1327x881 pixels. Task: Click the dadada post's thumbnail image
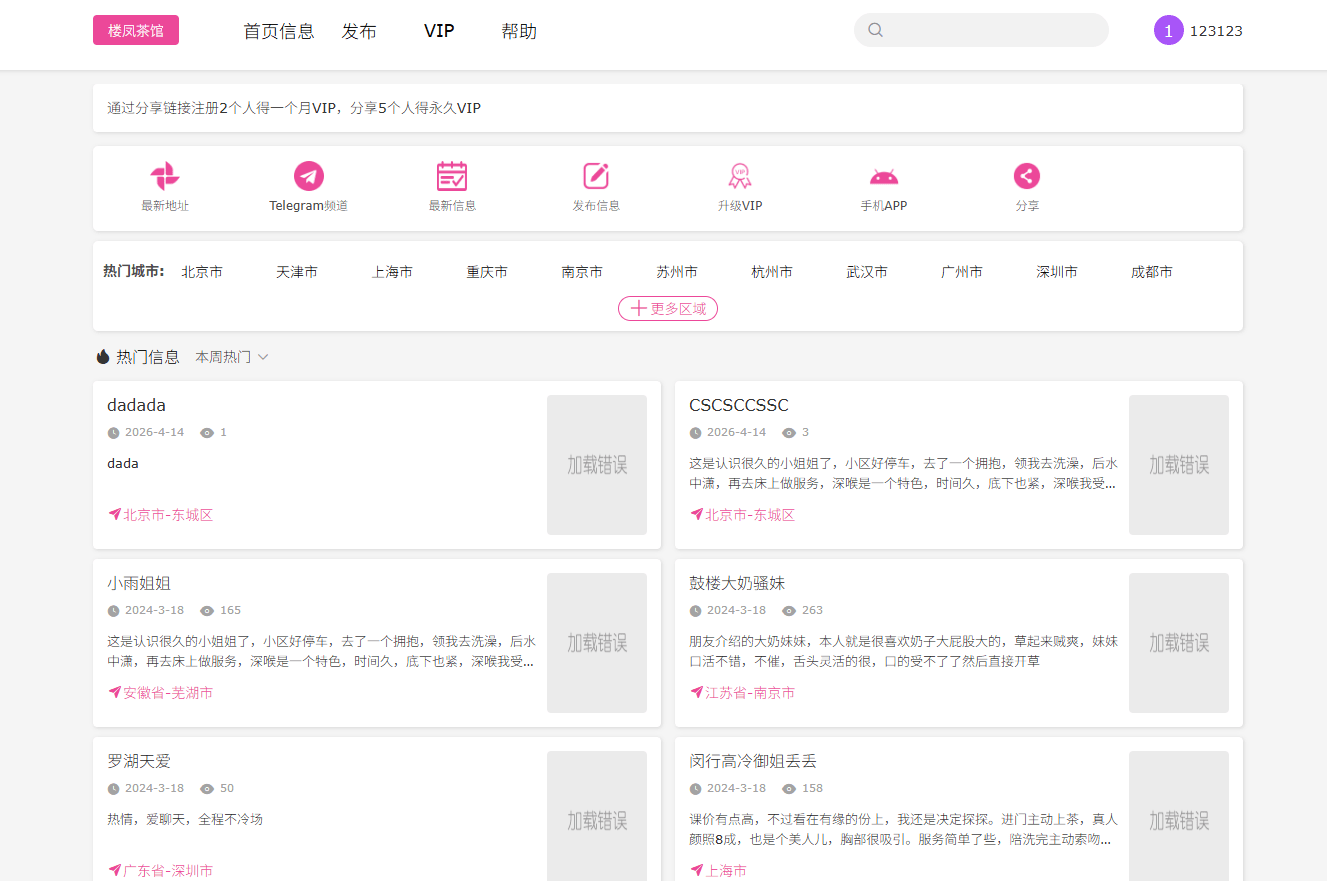click(597, 465)
